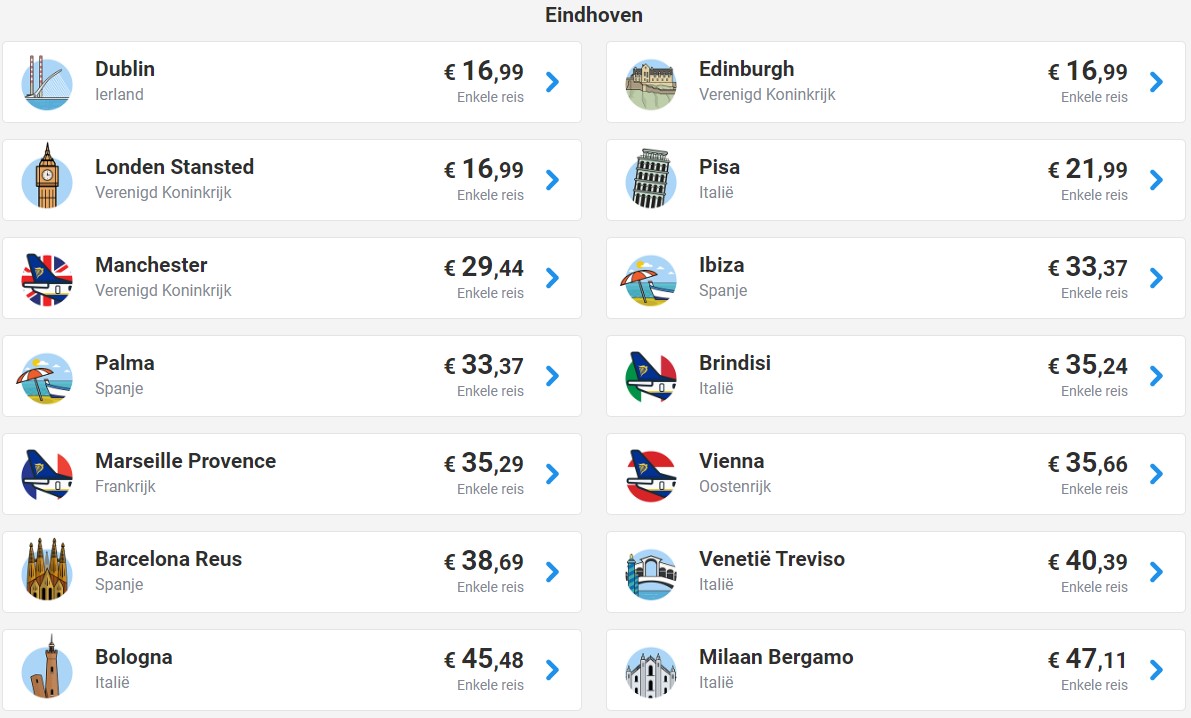
Task: Click the blue chevron next to Palma
Action: [x=553, y=376]
